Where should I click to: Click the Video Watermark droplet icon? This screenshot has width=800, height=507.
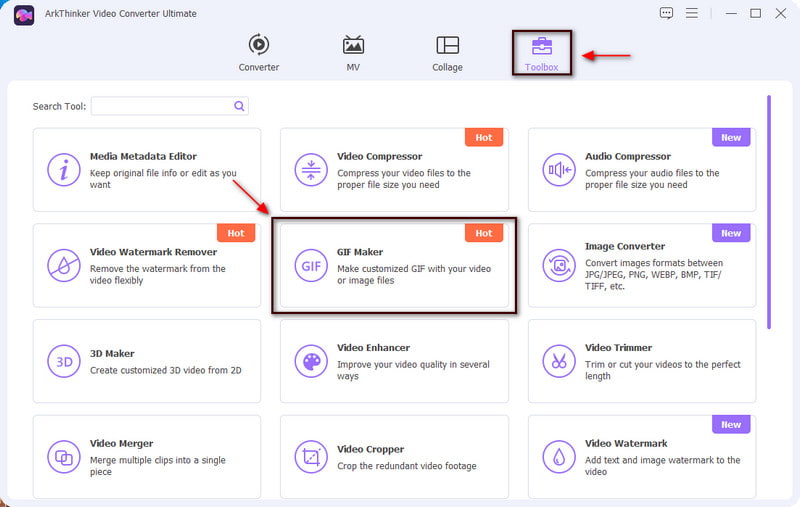coord(559,458)
